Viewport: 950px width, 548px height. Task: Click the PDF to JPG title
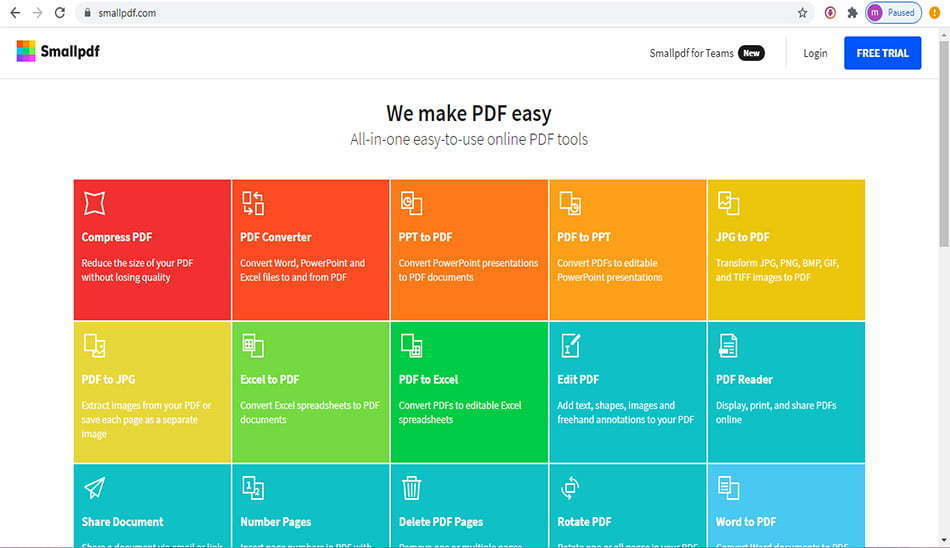click(x=108, y=379)
